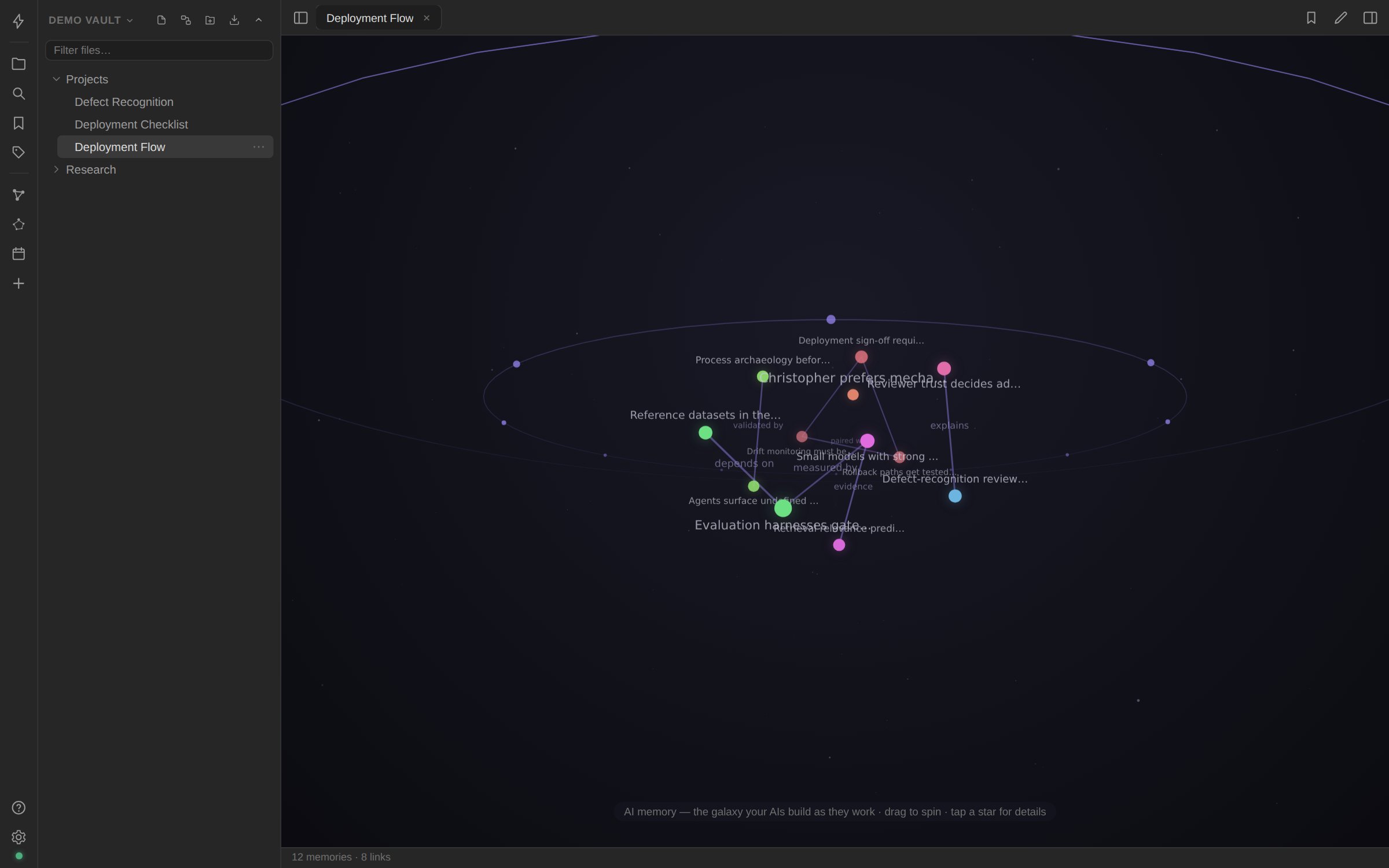Image resolution: width=1389 pixels, height=868 pixels.
Task: Toggle the left sidebar panel icon
Action: [300, 18]
